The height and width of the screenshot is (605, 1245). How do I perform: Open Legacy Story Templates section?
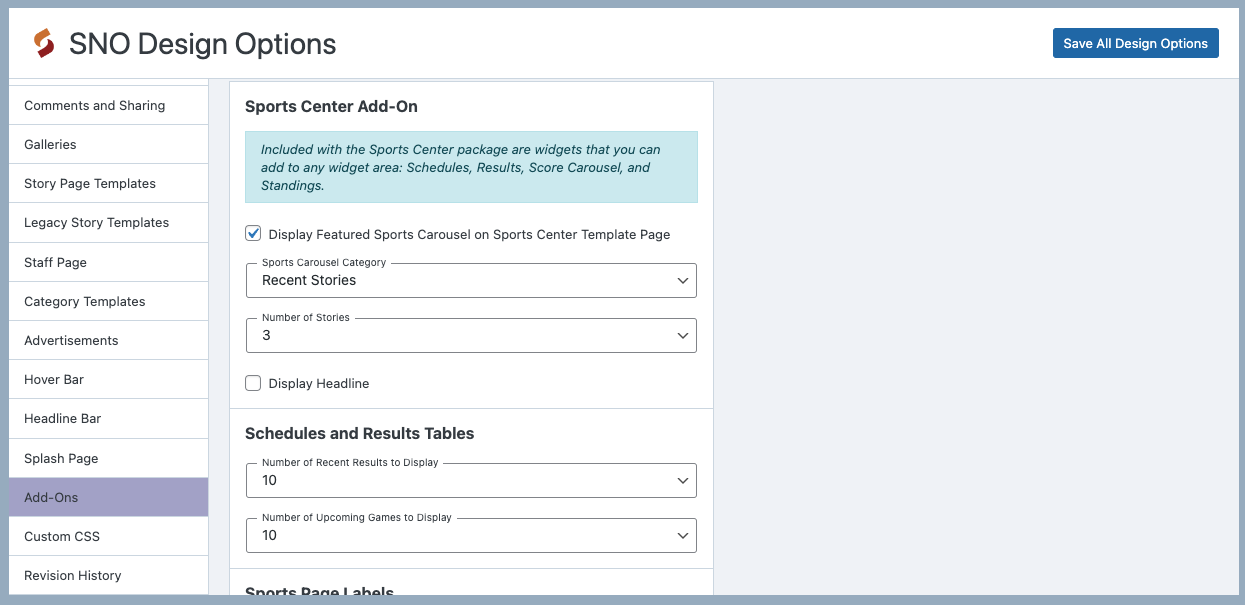[108, 222]
